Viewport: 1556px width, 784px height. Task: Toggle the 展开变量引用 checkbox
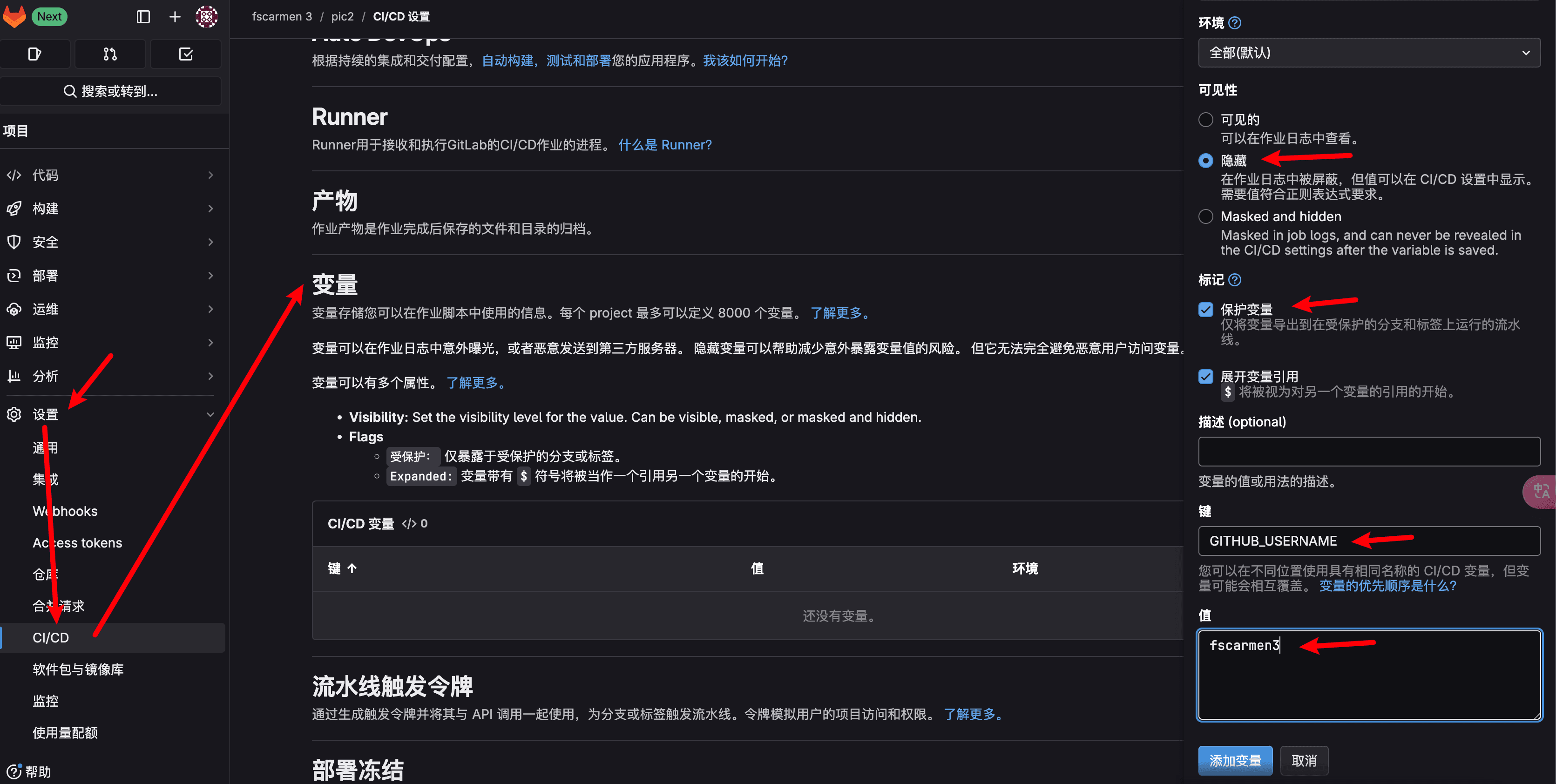(x=1206, y=376)
